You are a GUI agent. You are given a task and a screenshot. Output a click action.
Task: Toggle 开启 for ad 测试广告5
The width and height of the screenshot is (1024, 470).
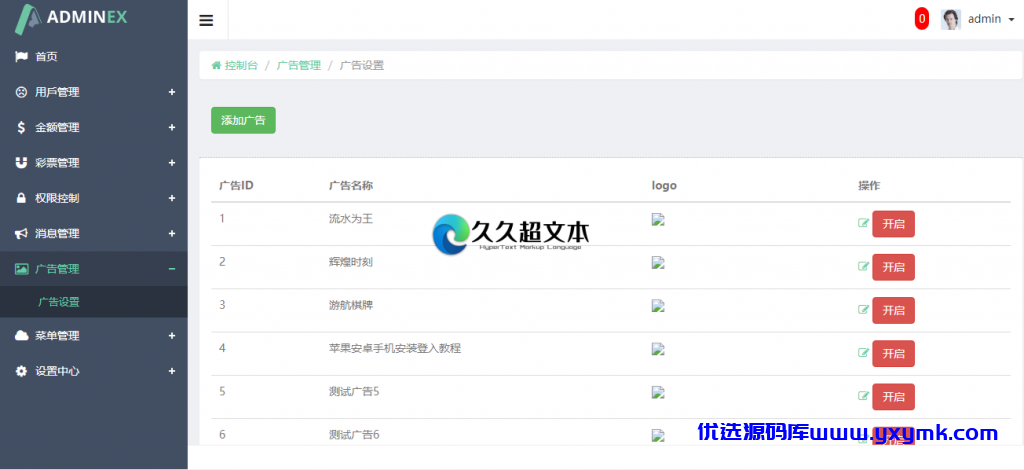coord(893,396)
